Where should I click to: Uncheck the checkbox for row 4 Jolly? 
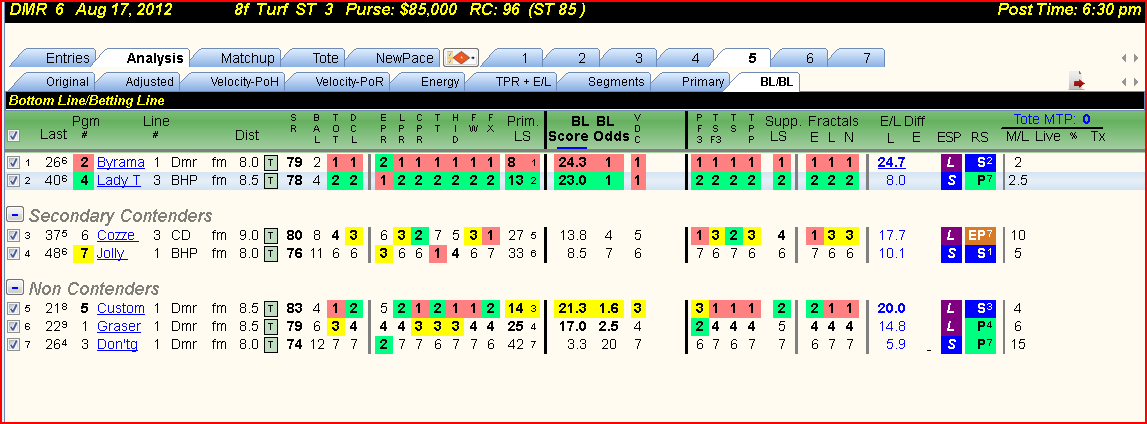click(12, 254)
